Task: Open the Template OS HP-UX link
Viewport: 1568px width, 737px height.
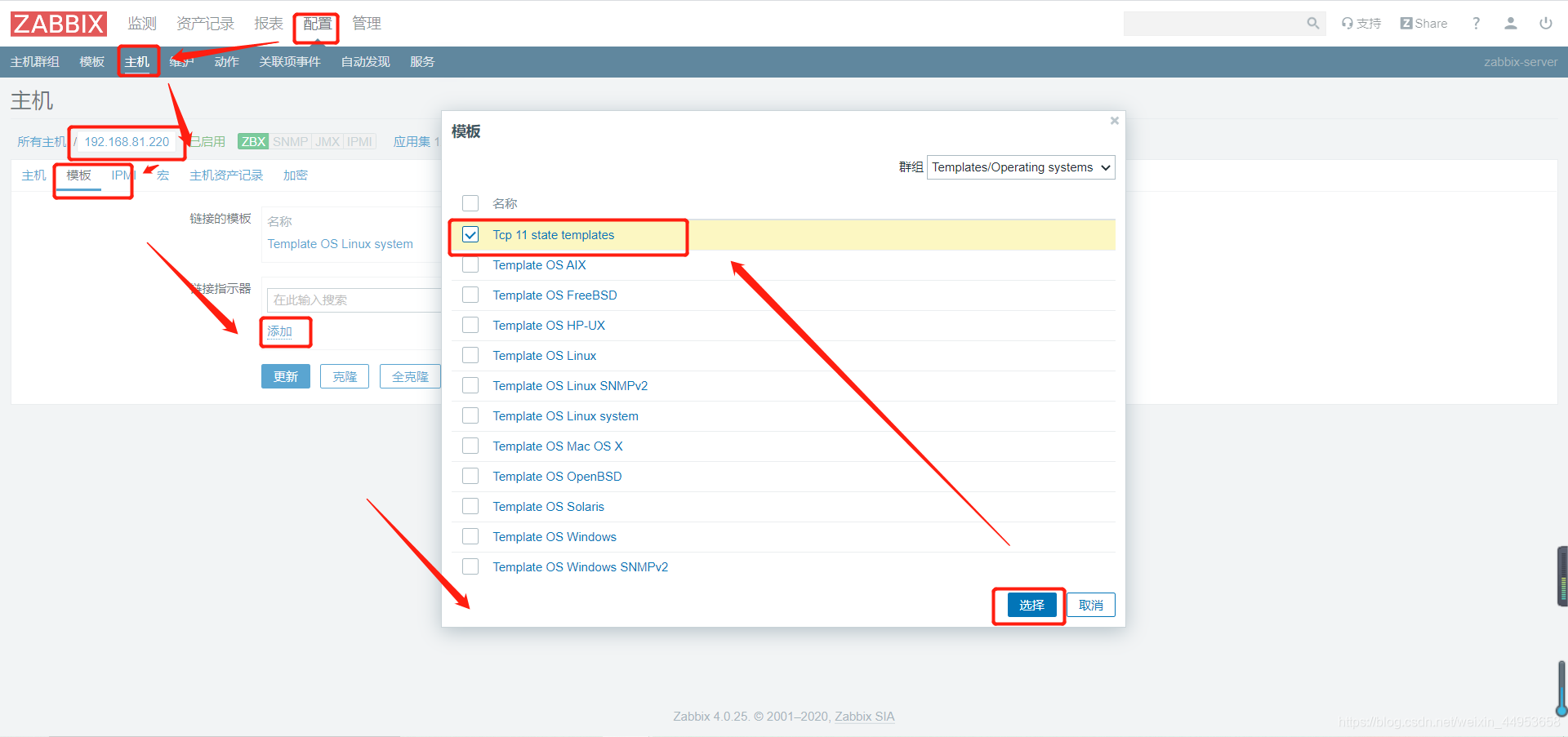Action: pos(549,326)
